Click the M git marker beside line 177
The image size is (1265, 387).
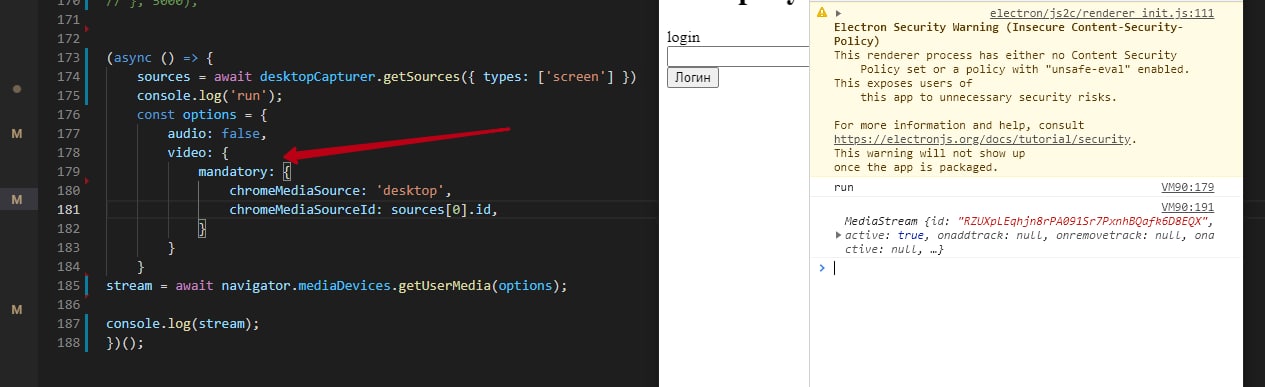[x=16, y=134]
